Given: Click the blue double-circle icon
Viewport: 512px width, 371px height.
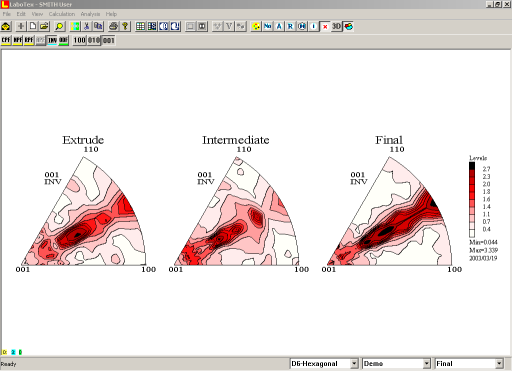Looking at the screenshot, I should click(163, 26).
